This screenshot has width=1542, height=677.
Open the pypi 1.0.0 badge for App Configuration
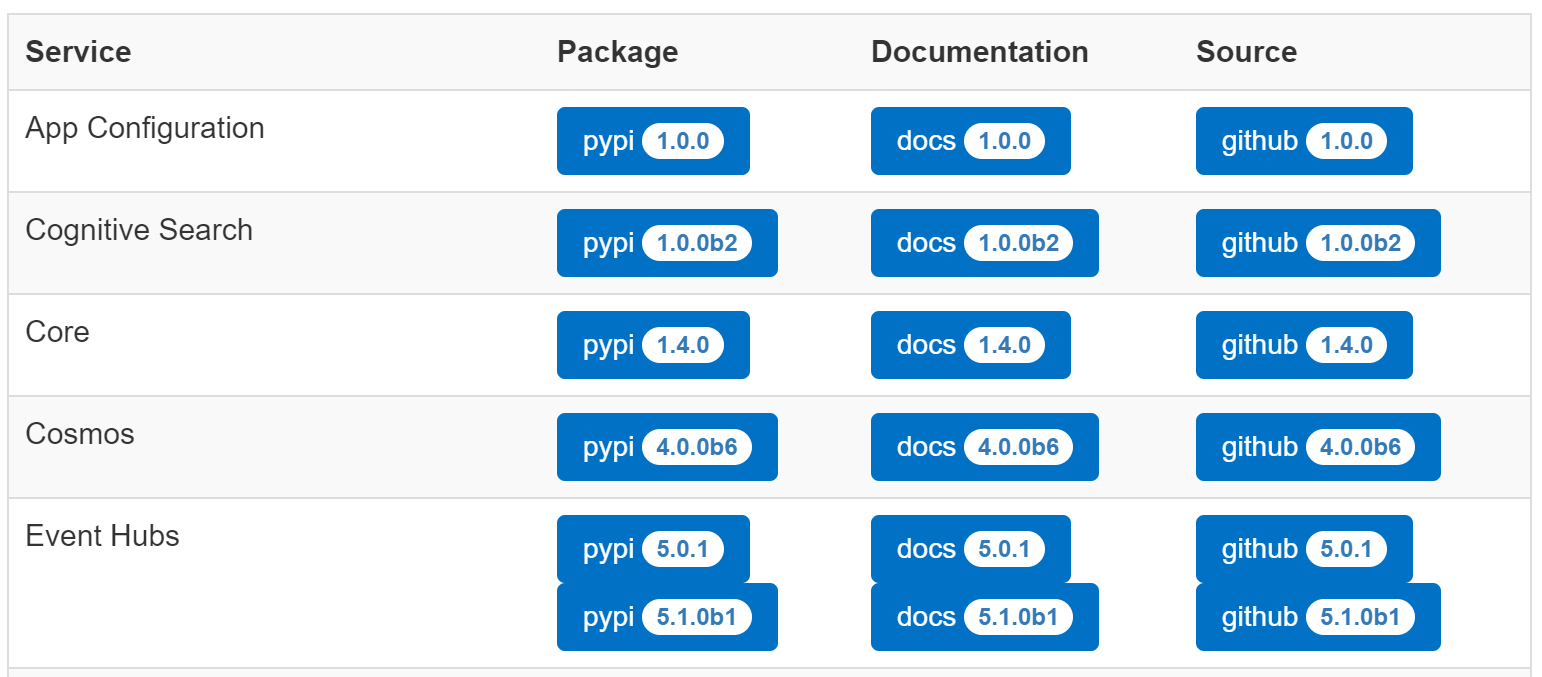pyautogui.click(x=652, y=141)
